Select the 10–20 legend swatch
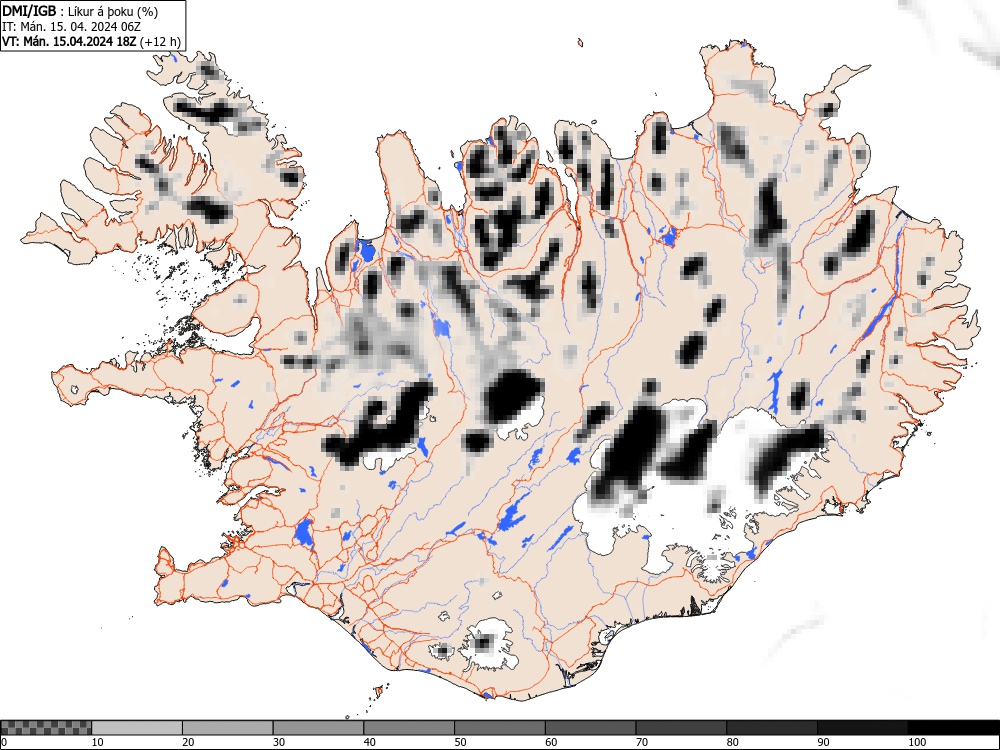1000x750 pixels. pyautogui.click(x=137, y=728)
